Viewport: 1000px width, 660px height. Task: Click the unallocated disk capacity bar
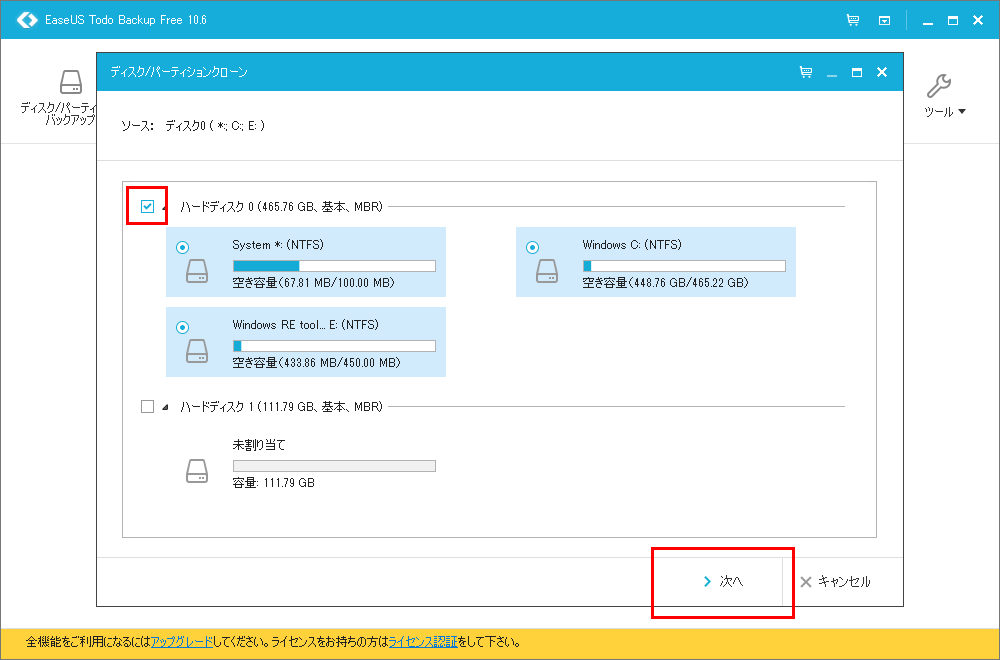click(x=334, y=466)
